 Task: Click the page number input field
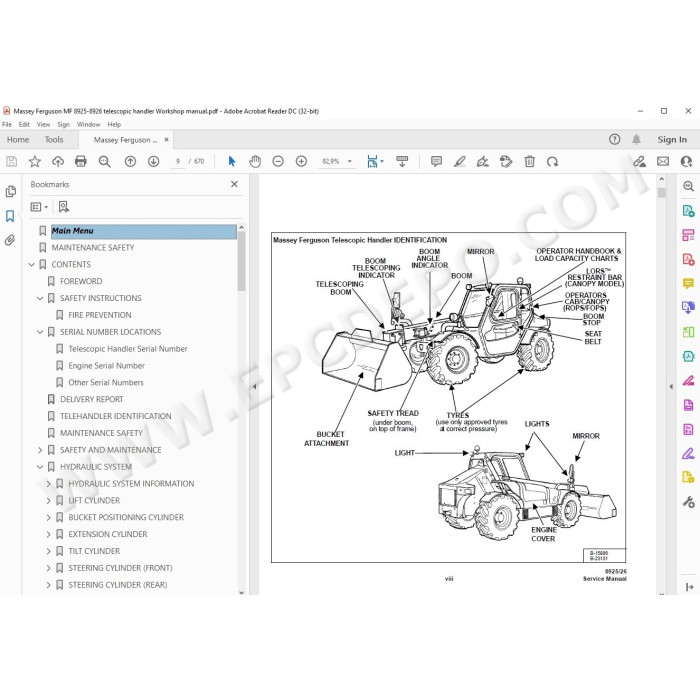[178, 161]
